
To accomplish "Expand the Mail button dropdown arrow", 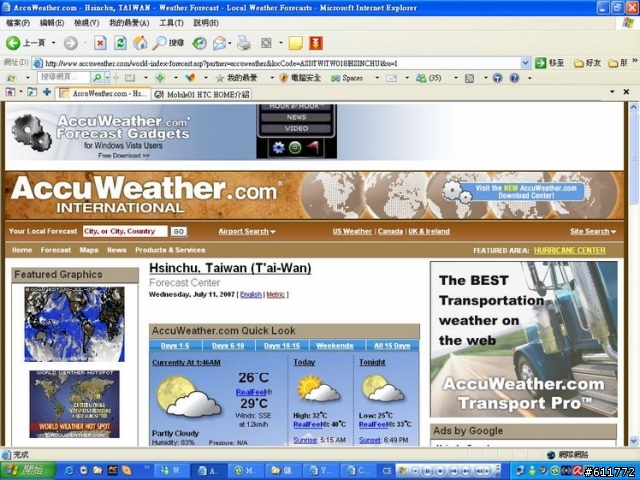I will pos(230,43).
